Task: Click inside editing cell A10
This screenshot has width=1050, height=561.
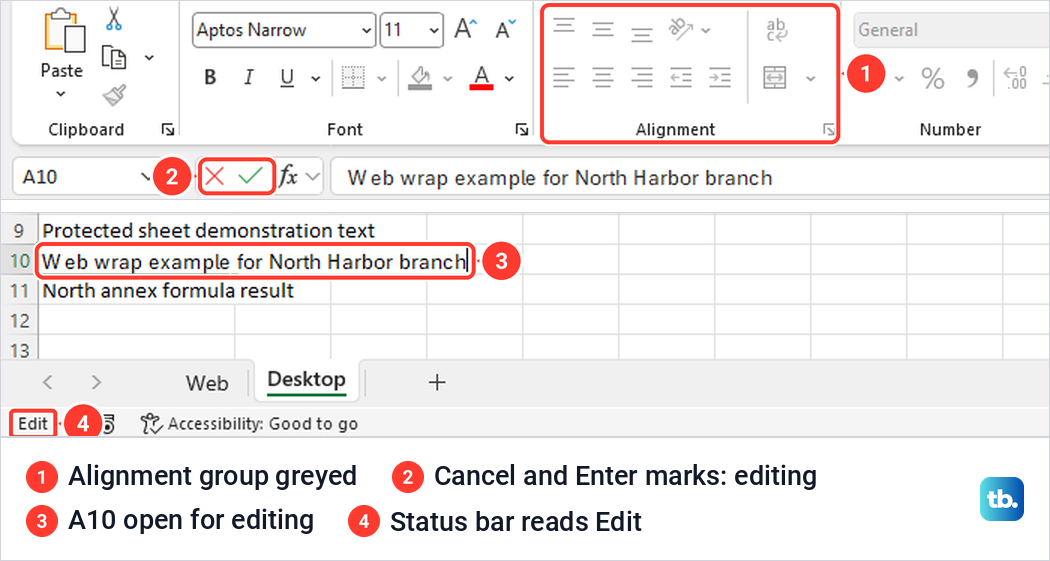Action: [x=255, y=261]
